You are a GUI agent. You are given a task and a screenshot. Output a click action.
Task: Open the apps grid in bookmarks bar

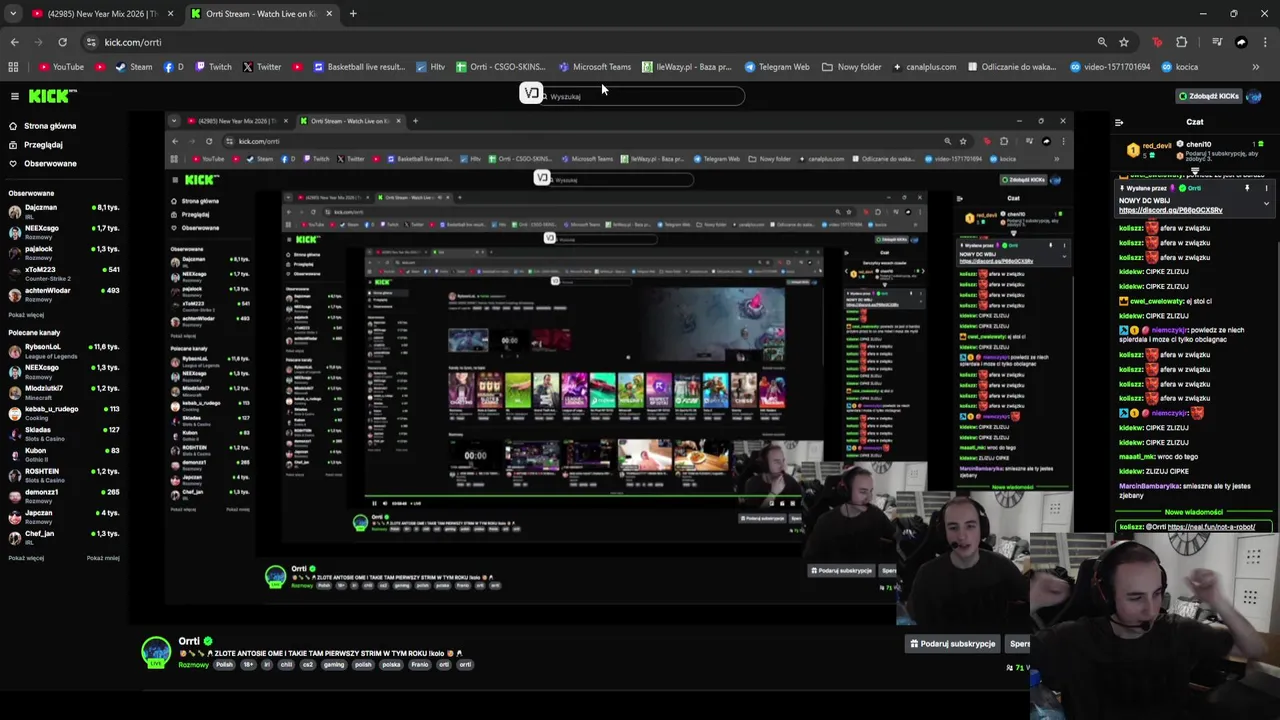(13, 67)
